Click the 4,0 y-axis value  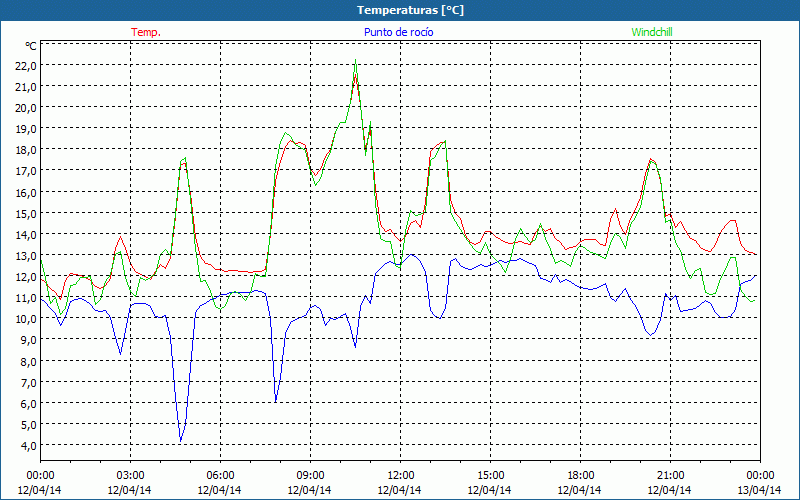point(28,446)
